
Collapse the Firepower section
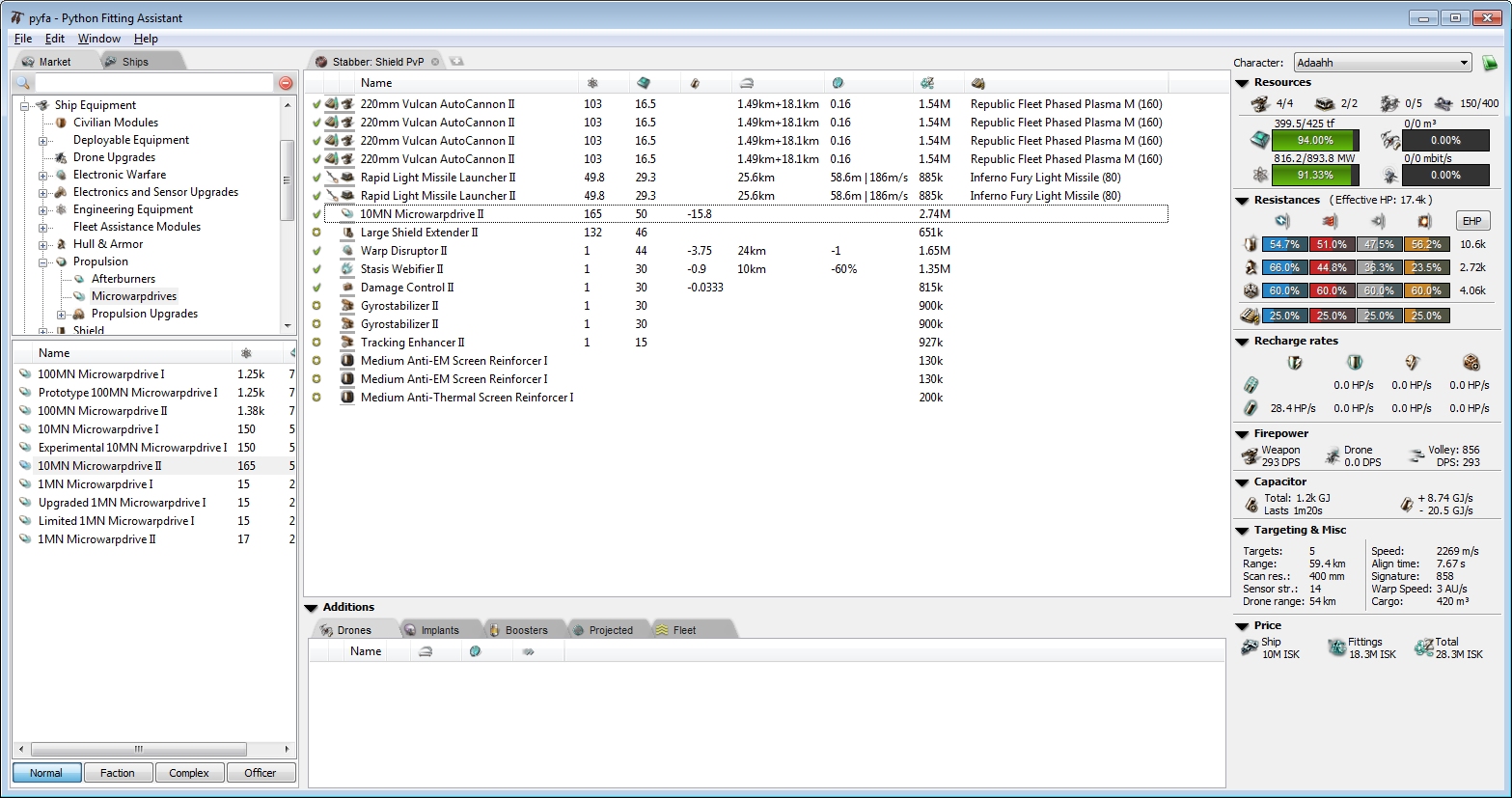pyautogui.click(x=1242, y=434)
